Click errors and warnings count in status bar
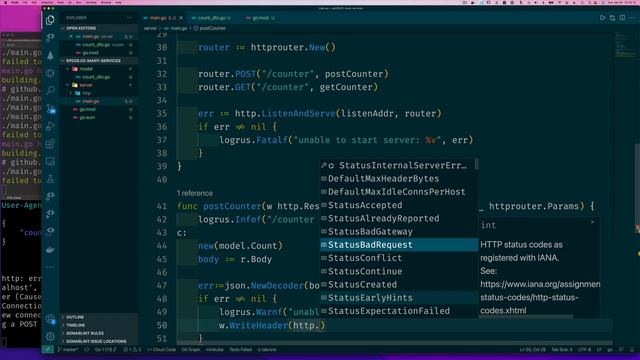The width and height of the screenshot is (640, 360). tap(132, 350)
